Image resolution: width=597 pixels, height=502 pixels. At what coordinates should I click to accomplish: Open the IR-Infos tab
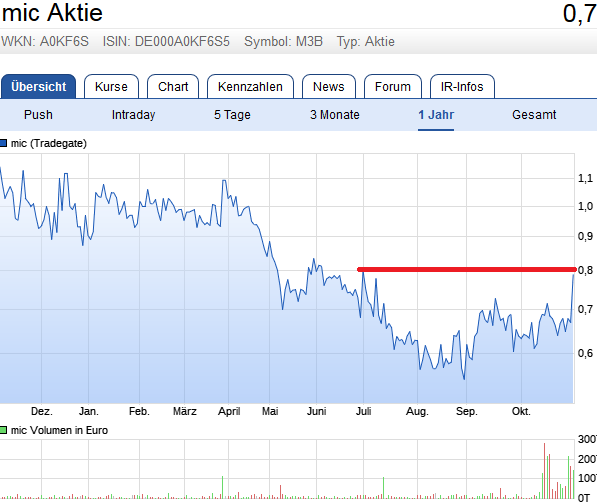coord(462,86)
